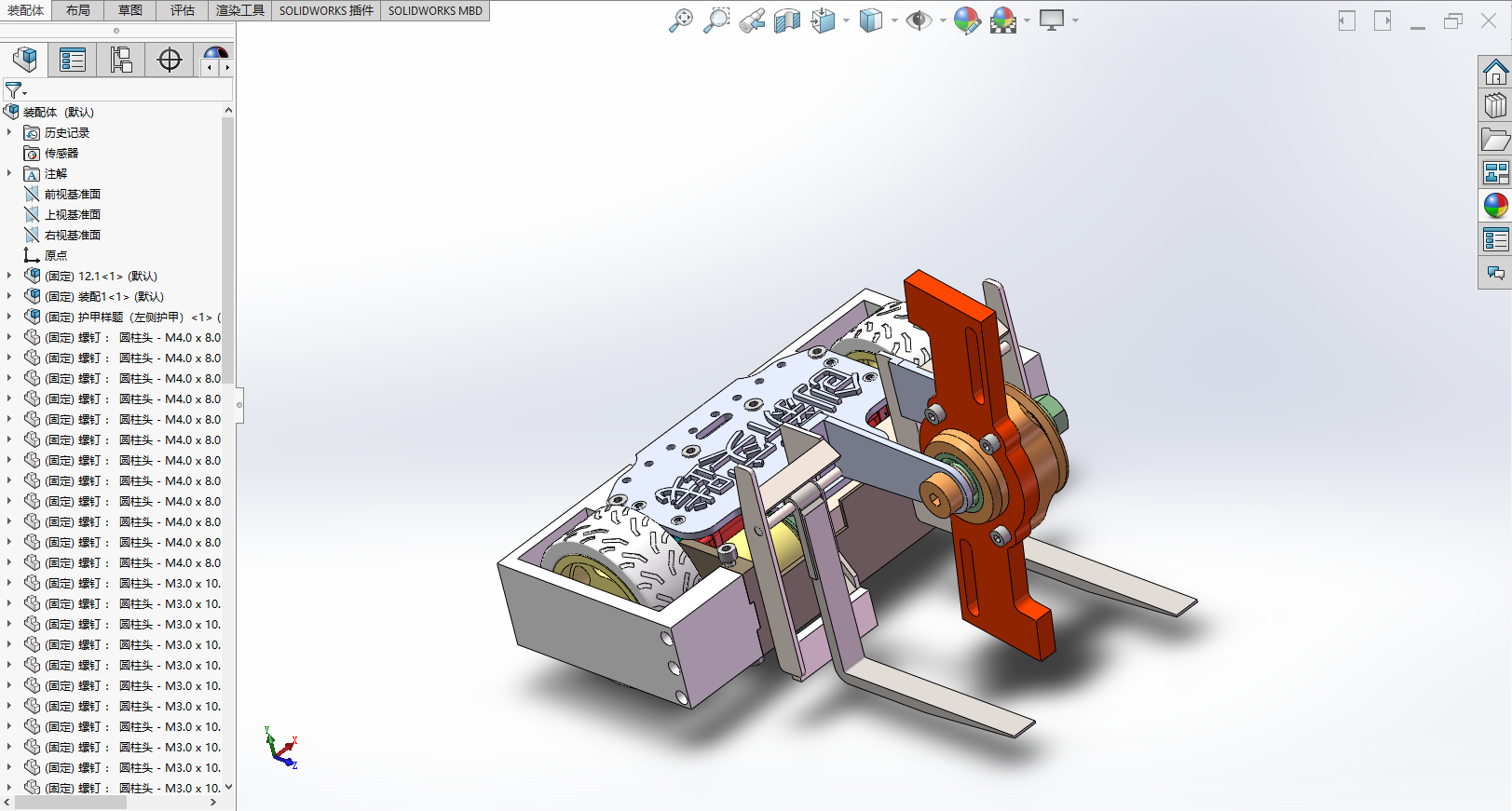The height and width of the screenshot is (811, 1512).
Task: Open the Display Style dropdown arrow
Action: pyautogui.click(x=894, y=20)
